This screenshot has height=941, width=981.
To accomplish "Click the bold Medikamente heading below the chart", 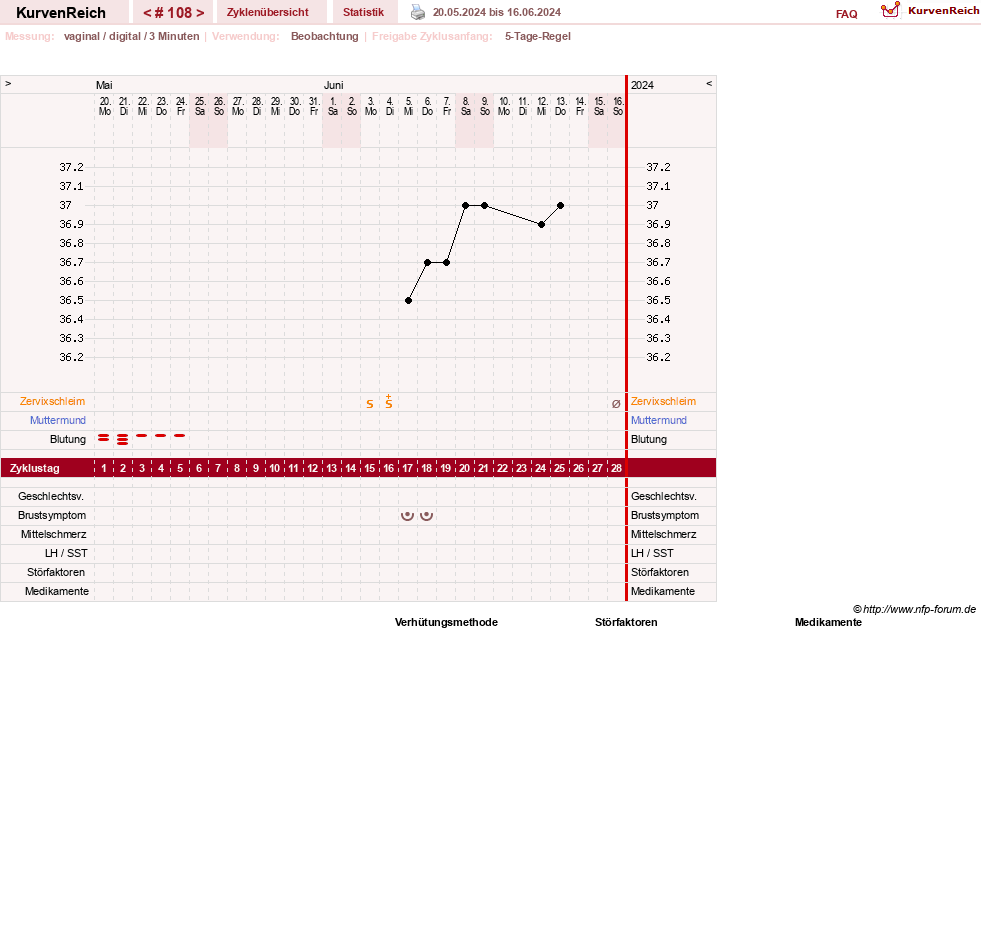I will 828,622.
